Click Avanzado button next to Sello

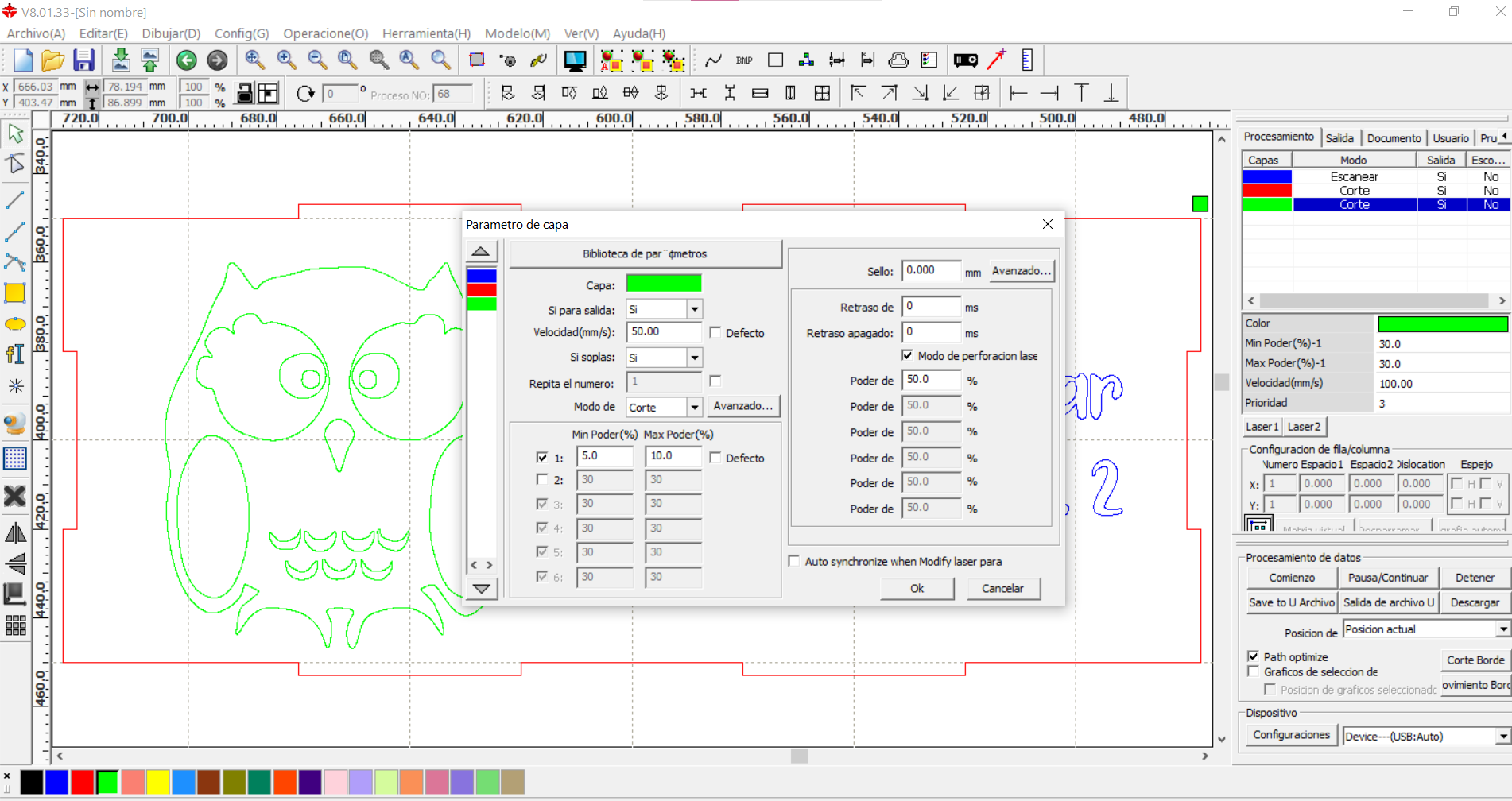pos(1022,271)
